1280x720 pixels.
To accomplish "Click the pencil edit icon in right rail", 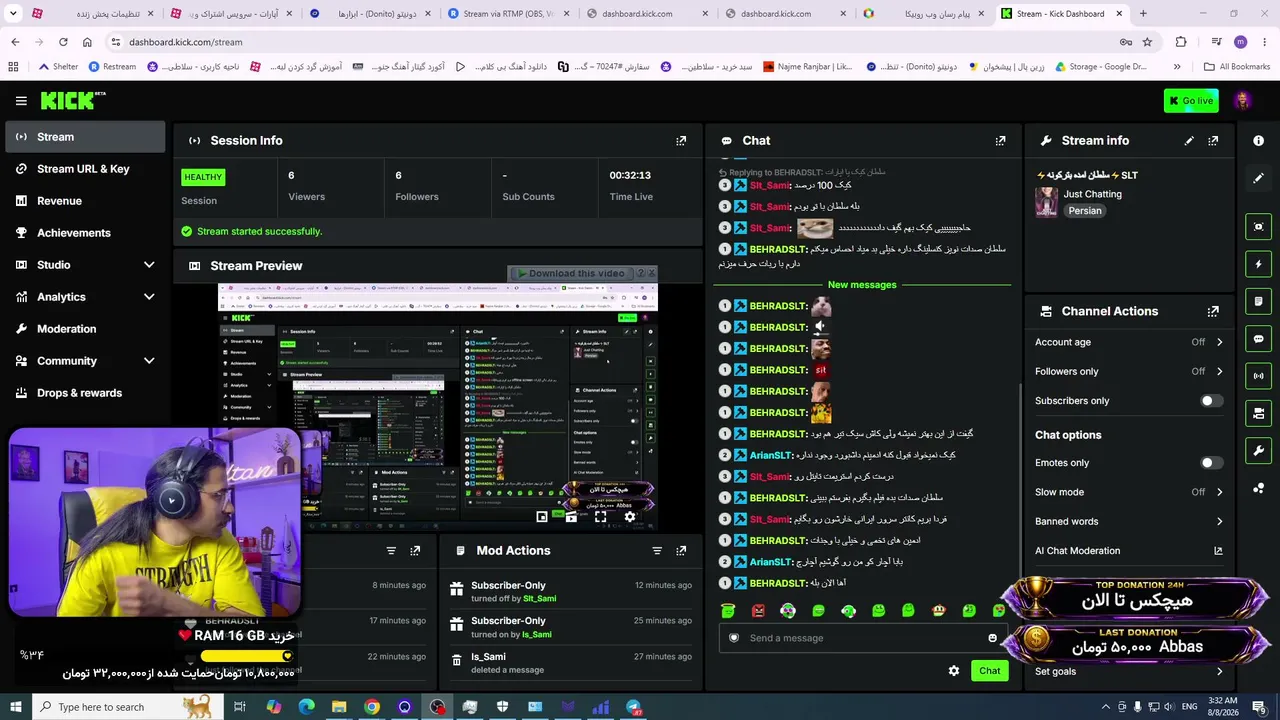I will [1259, 178].
